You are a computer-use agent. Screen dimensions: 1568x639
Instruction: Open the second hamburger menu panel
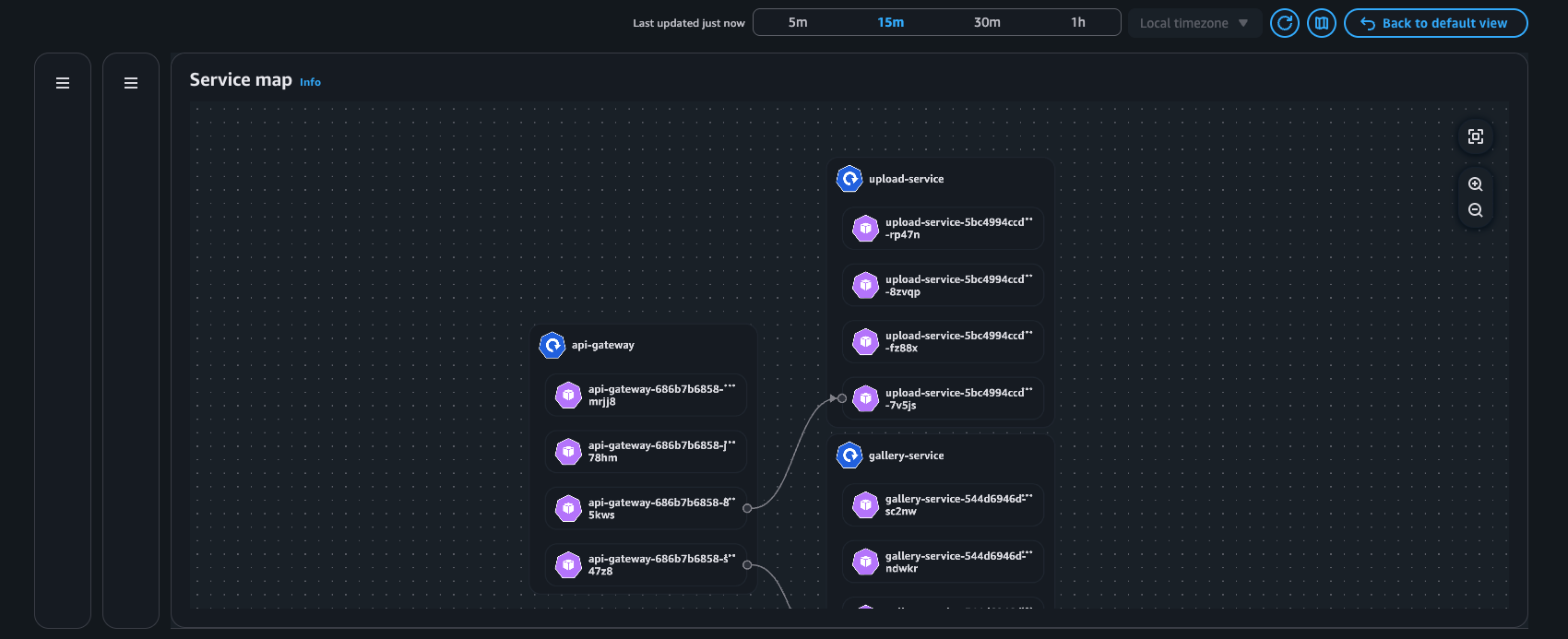coord(131,83)
